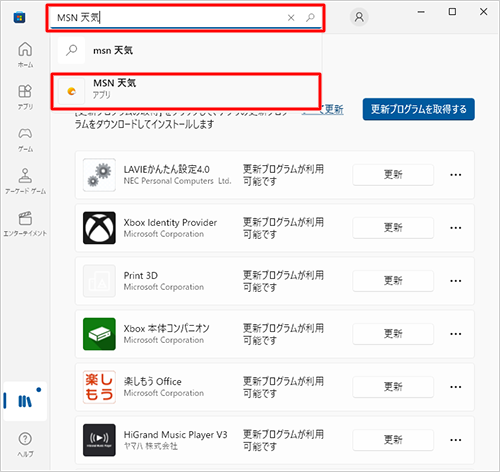The height and width of the screenshot is (472, 500).
Task: Open more options for Print 3D
Action: (x=456, y=281)
